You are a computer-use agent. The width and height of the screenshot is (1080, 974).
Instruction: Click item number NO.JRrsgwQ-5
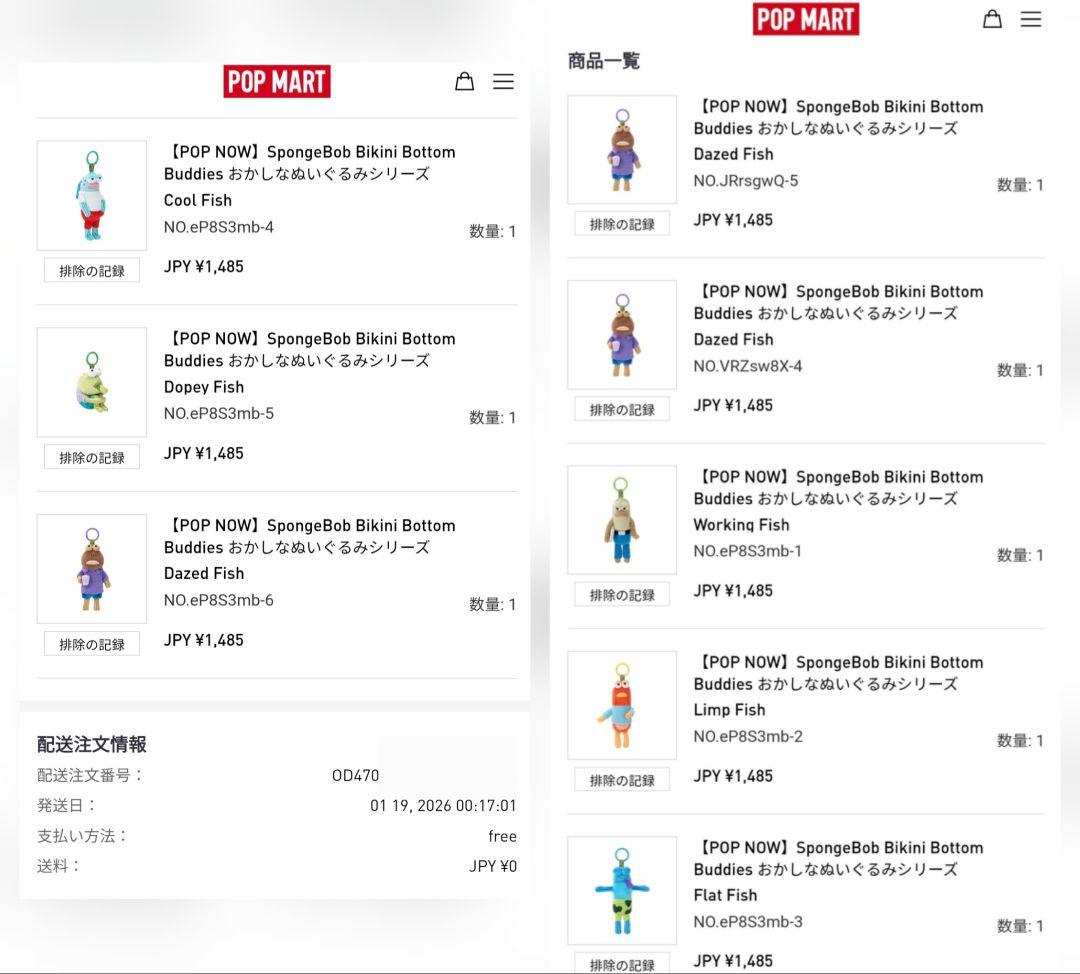(746, 180)
